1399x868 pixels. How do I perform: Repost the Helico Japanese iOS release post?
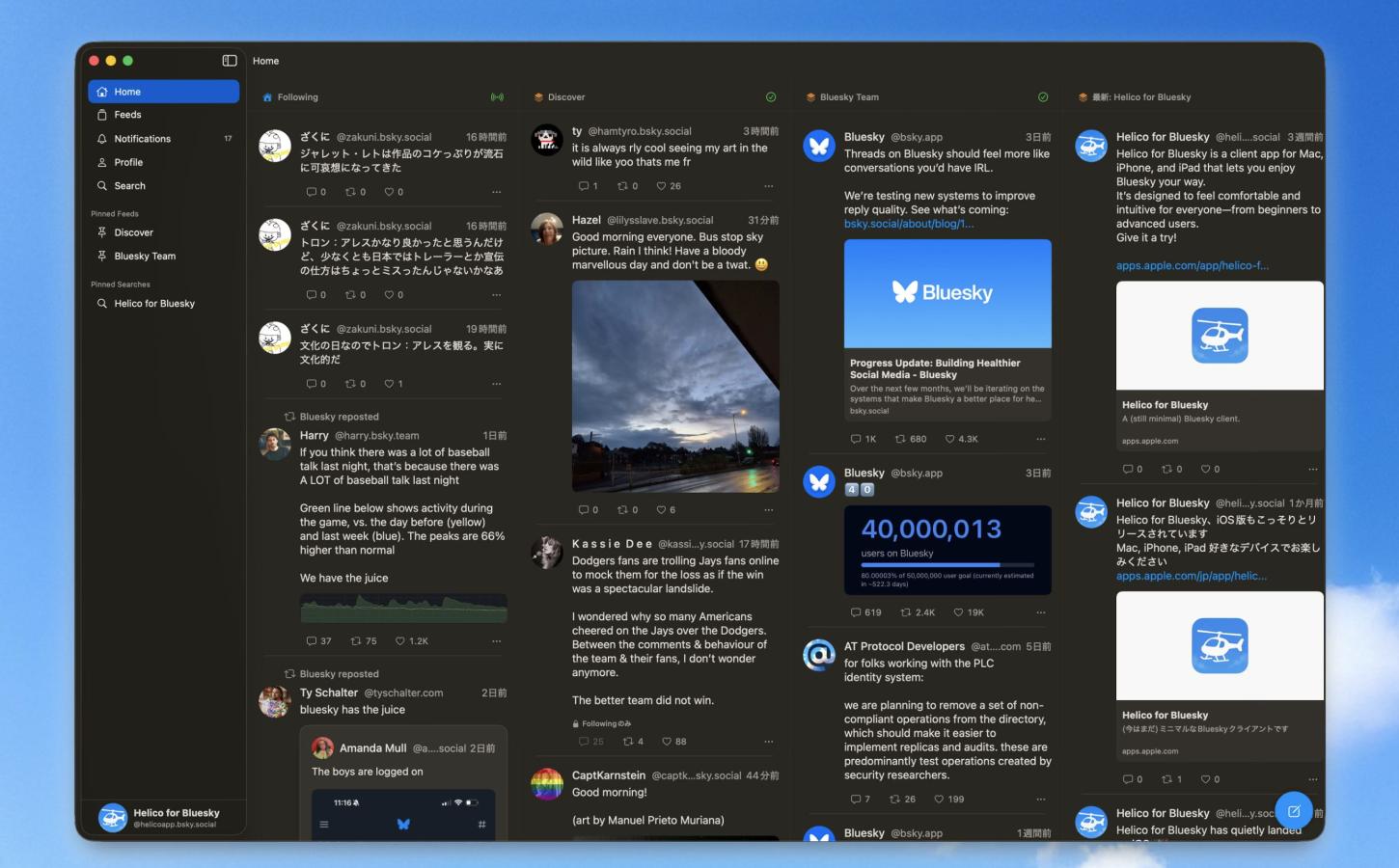1172,779
